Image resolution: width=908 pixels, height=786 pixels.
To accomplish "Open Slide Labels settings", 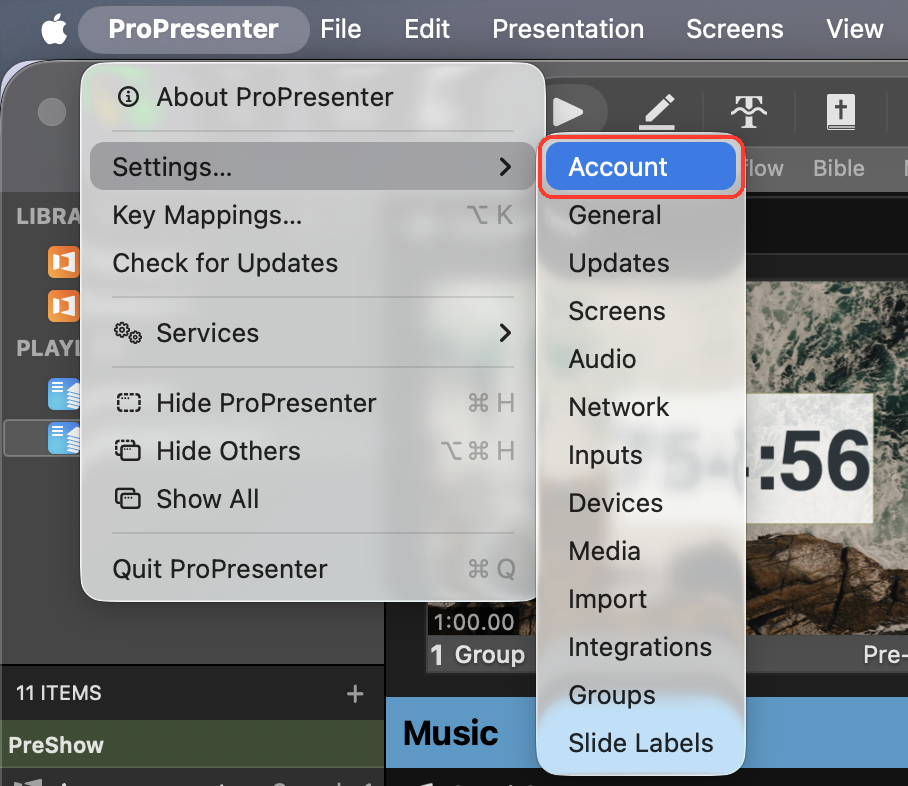I will pyautogui.click(x=640, y=744).
